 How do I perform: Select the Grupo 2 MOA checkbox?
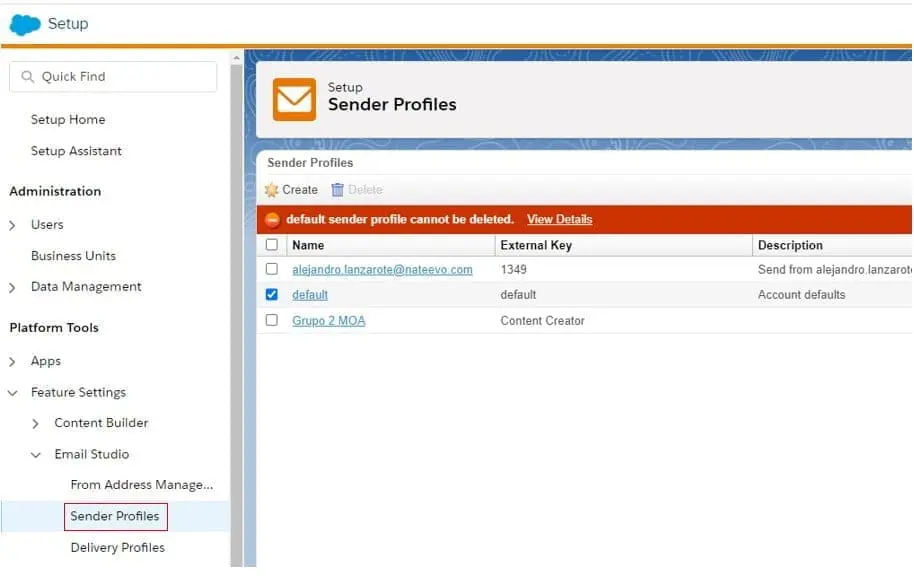point(272,321)
